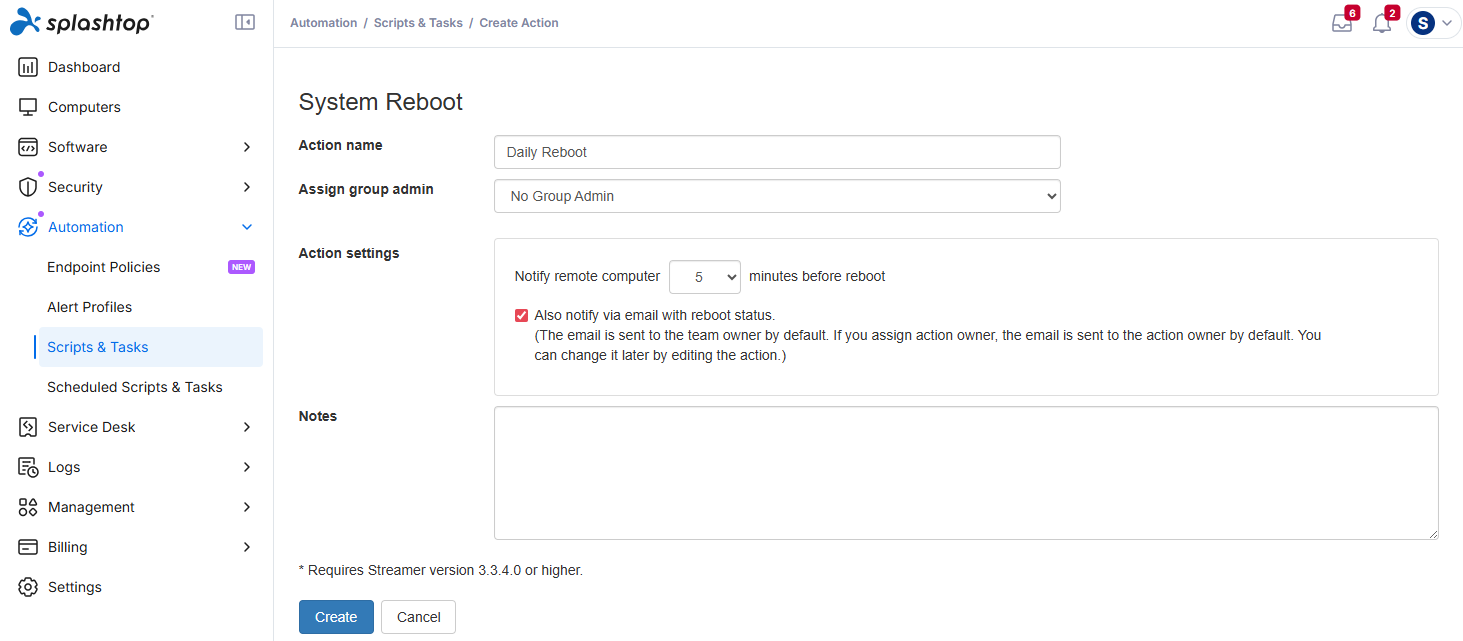This screenshot has height=641, width=1463.
Task: Click 'Notify remote computer' text
Action: [x=587, y=276]
